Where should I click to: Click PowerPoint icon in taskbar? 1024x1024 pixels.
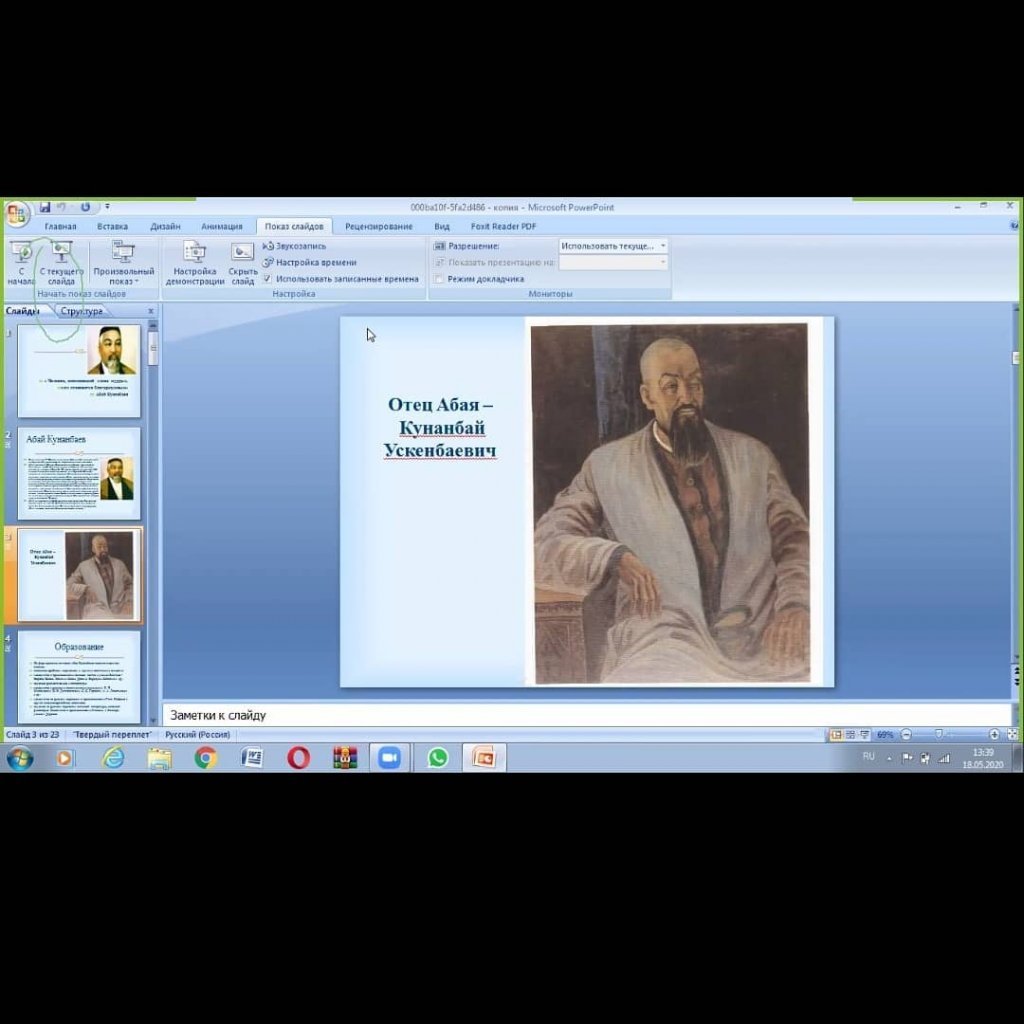point(484,758)
